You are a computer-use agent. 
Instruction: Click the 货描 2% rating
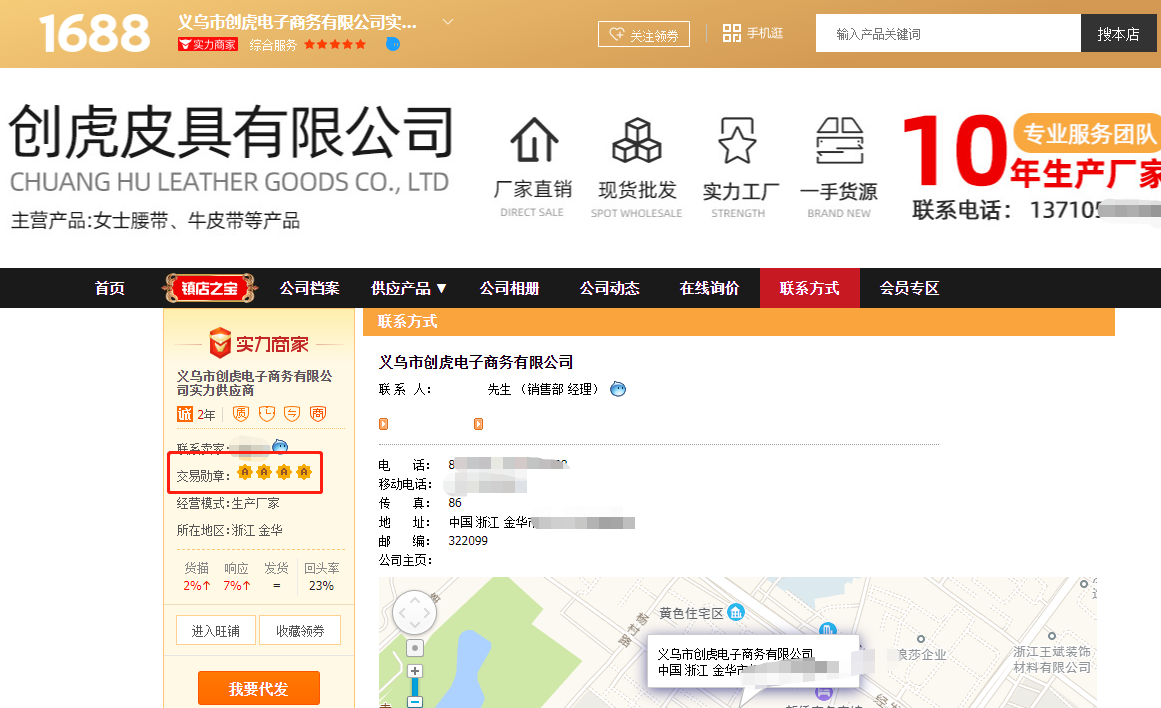(x=196, y=576)
